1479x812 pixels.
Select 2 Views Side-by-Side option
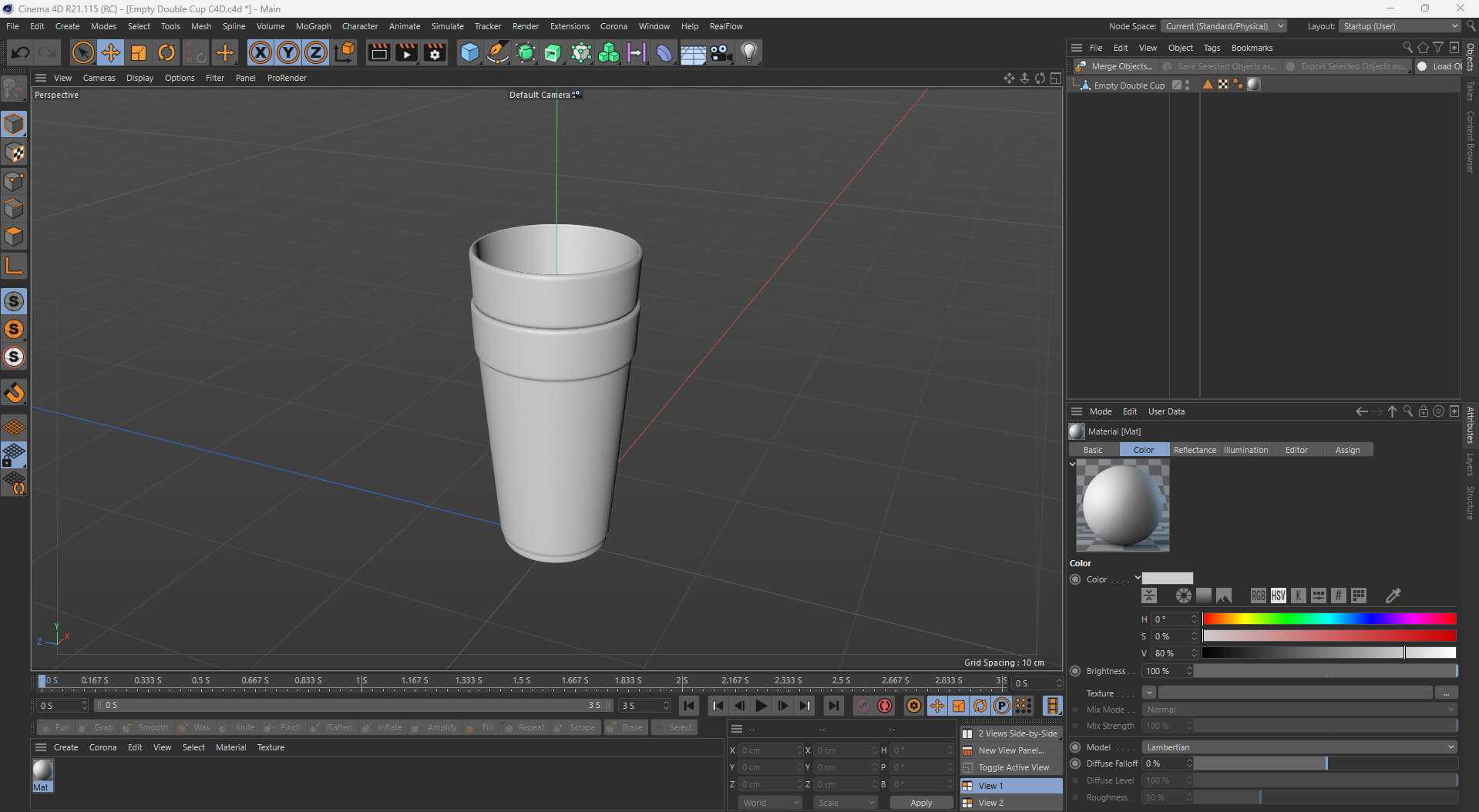point(1010,733)
